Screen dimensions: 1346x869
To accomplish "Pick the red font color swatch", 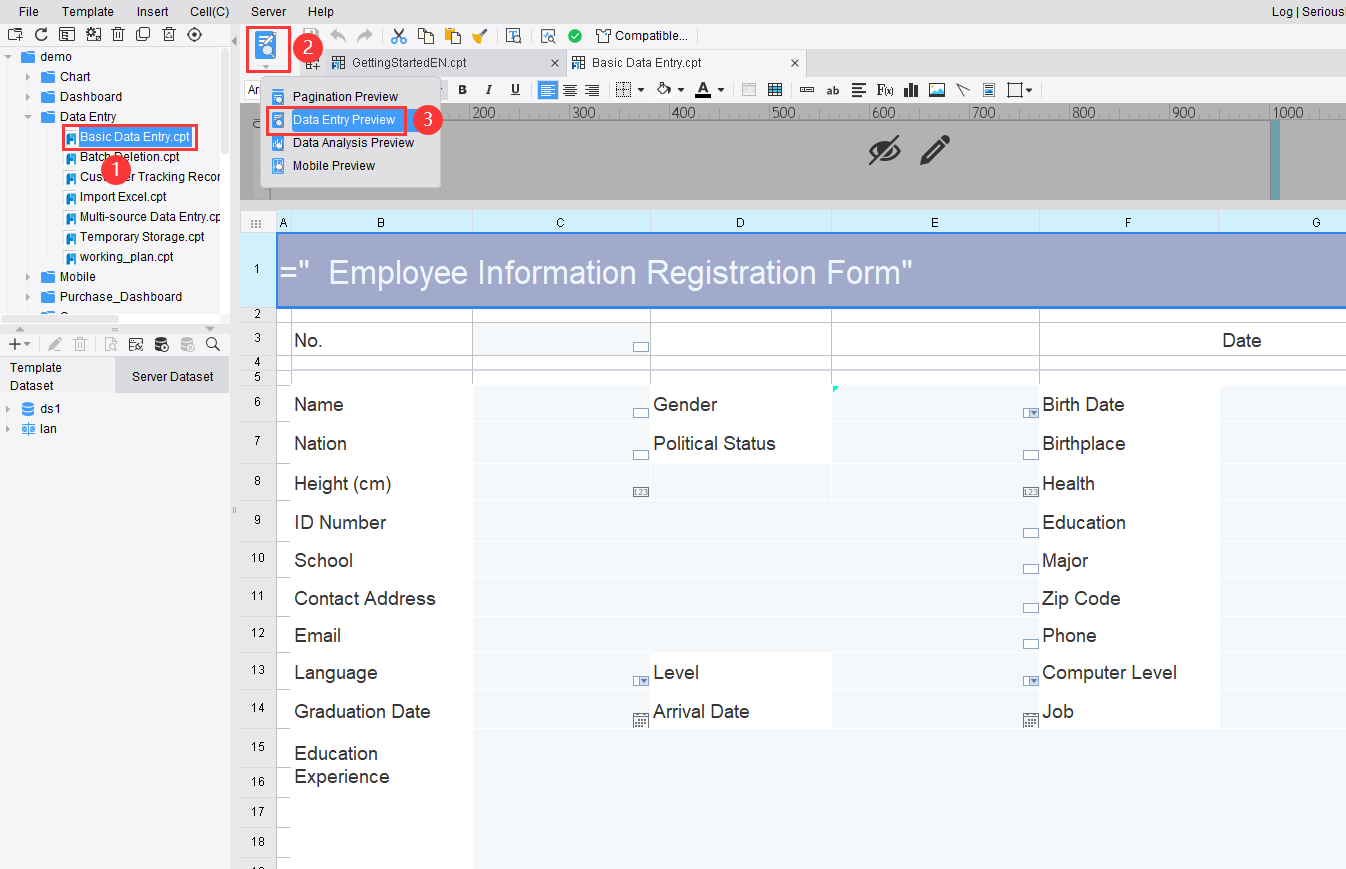I will pyautogui.click(x=703, y=96).
